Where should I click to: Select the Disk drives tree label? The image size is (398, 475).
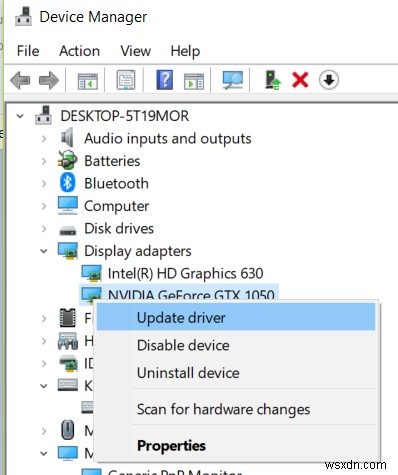[x=119, y=229]
